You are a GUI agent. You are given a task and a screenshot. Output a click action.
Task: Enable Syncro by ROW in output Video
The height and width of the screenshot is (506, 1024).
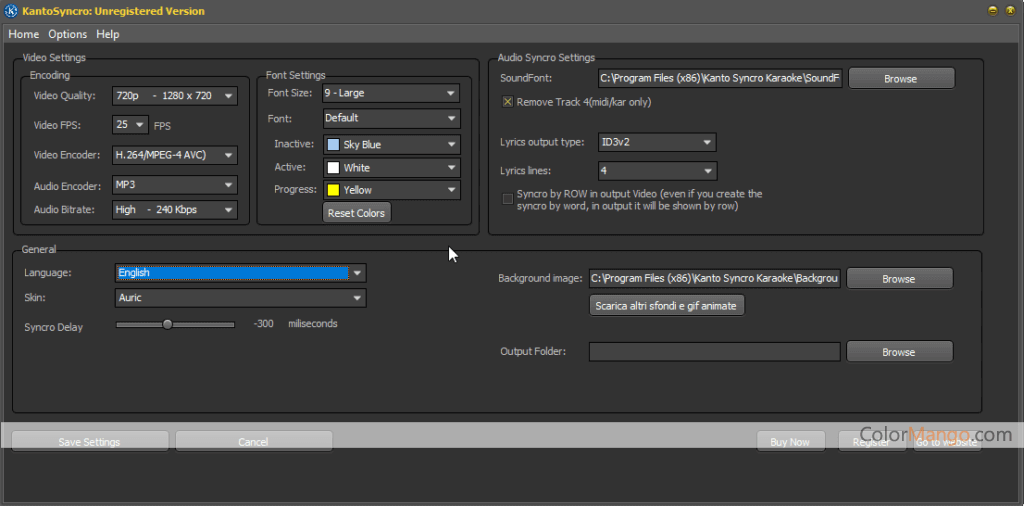507,199
